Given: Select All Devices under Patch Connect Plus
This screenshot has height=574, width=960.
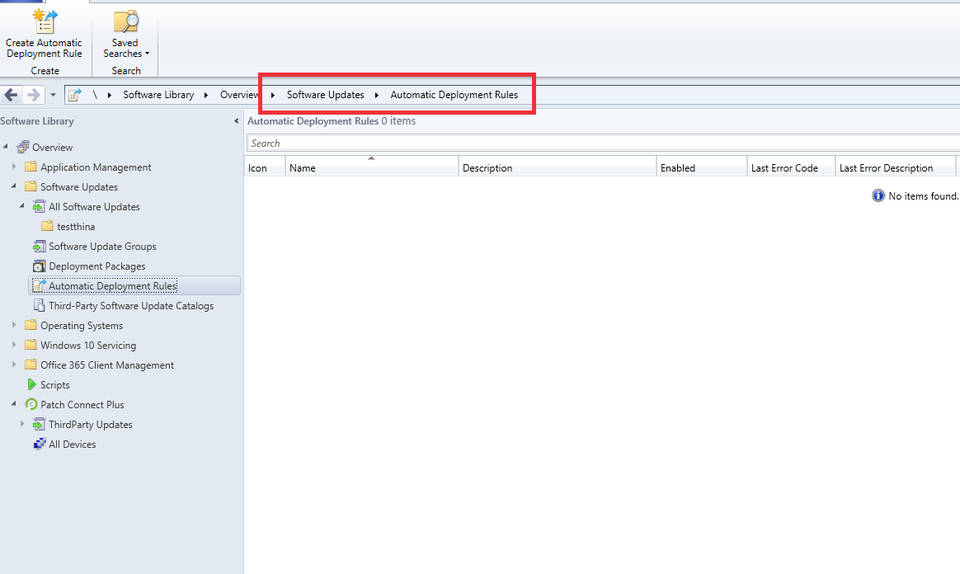Looking at the screenshot, I should coord(72,444).
